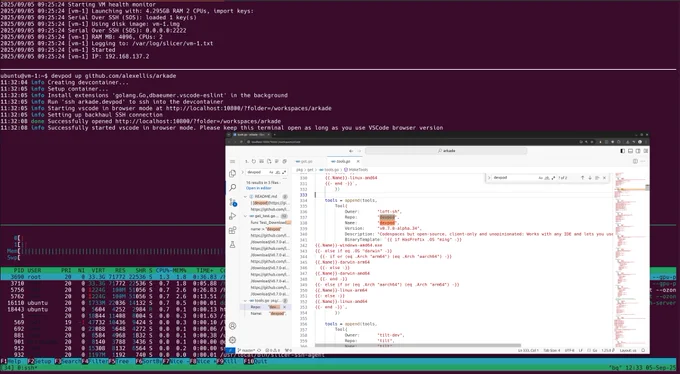This screenshot has height=374, width=680.
Task: Expand replace field in sidebar search
Action: point(242,172)
